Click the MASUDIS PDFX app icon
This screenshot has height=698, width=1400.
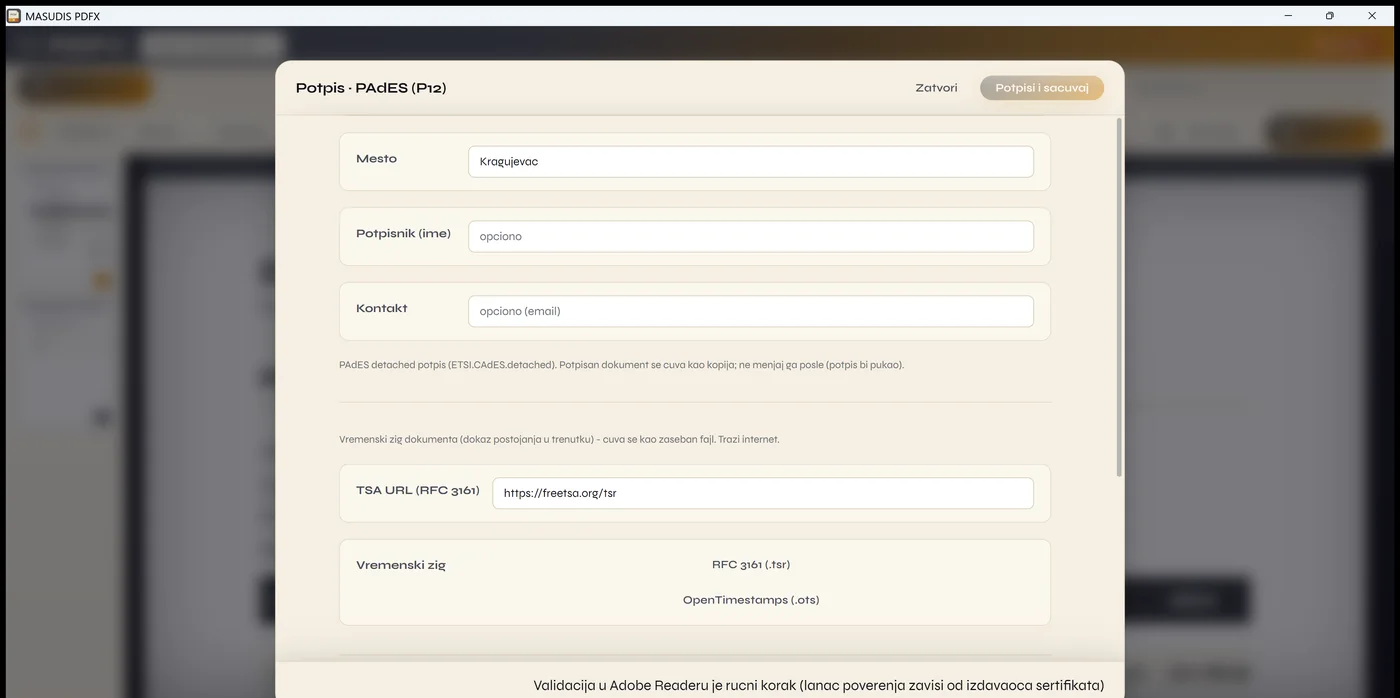pyautogui.click(x=13, y=15)
